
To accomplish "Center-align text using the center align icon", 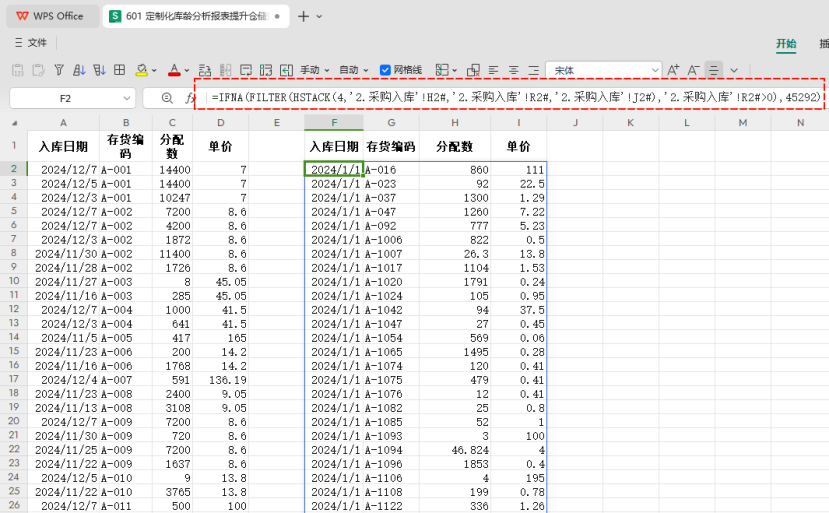I will [x=514, y=70].
